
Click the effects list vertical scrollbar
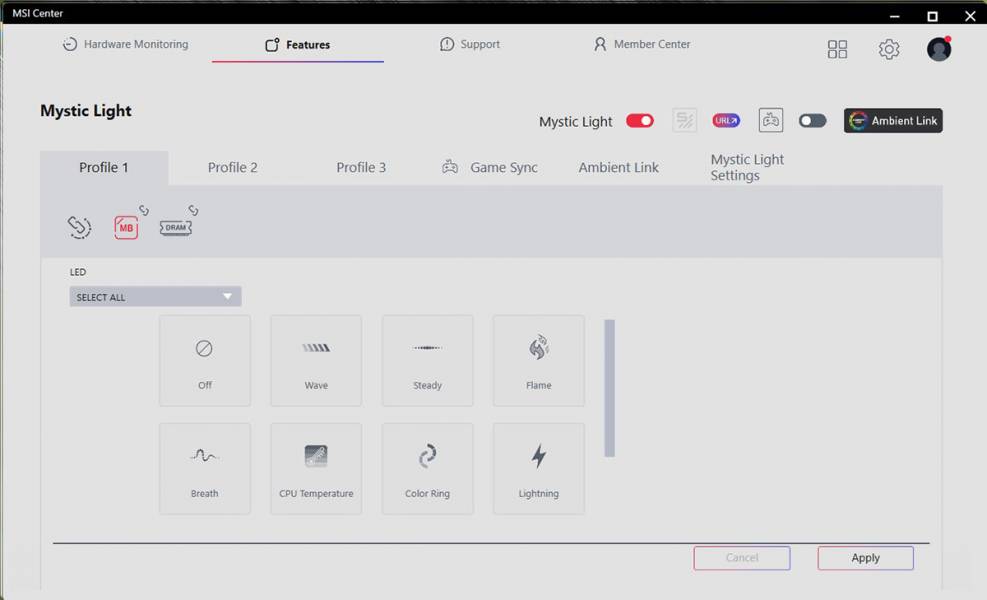coord(609,388)
